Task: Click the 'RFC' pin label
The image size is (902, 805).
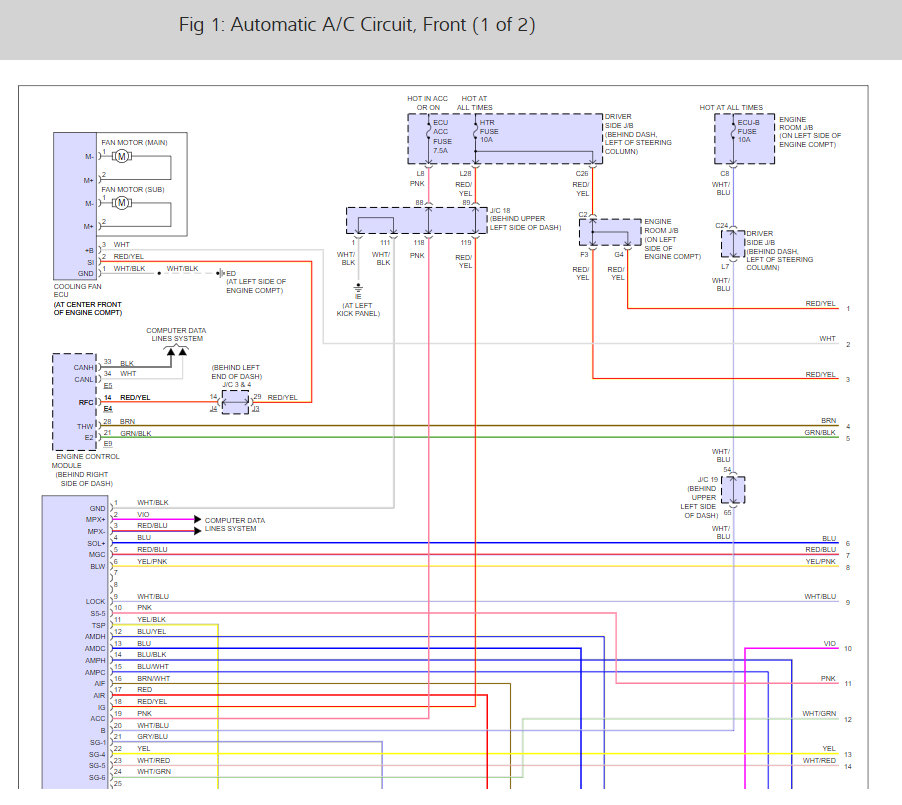Action: (x=86, y=402)
